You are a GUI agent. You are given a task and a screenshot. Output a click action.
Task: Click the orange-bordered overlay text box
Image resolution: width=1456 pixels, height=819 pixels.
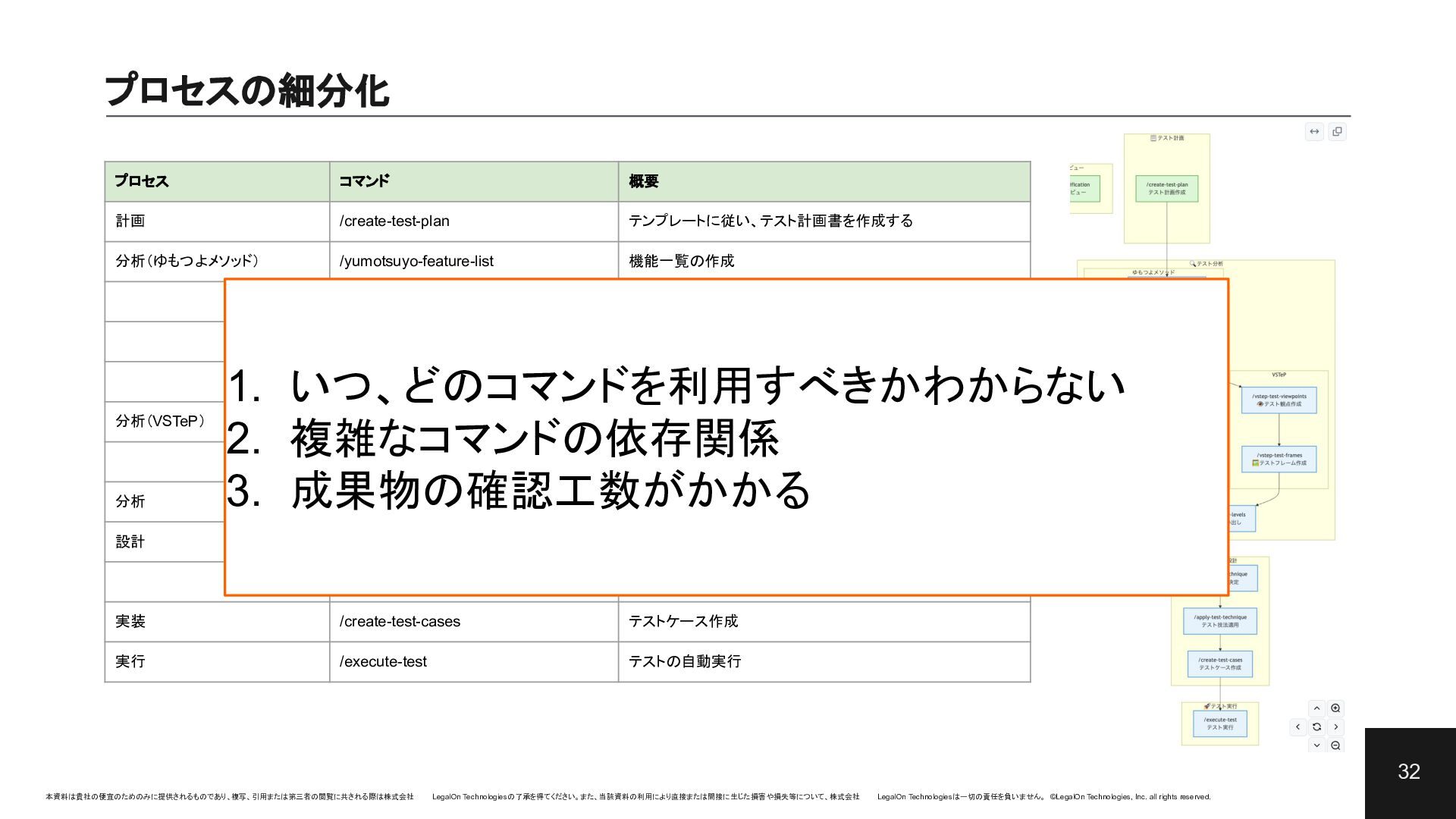pos(726,438)
